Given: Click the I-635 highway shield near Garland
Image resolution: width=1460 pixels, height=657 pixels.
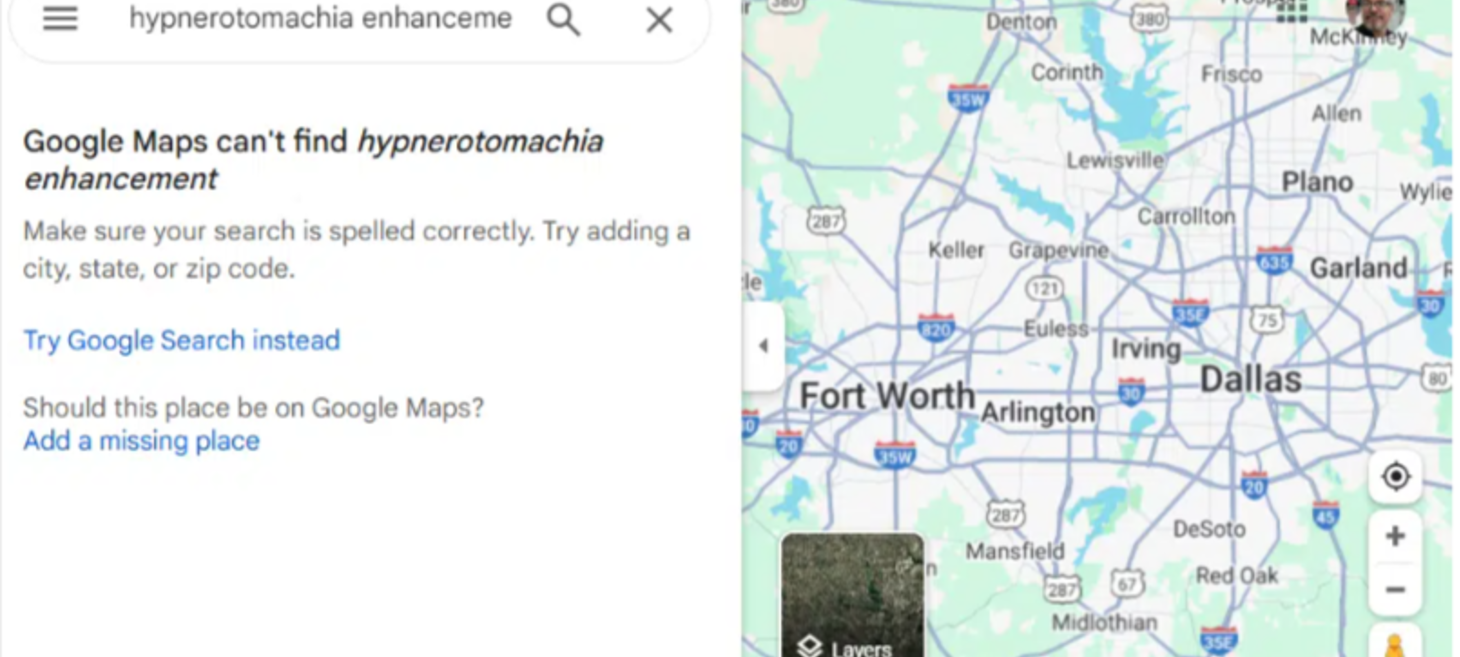Looking at the screenshot, I should point(1274,261).
